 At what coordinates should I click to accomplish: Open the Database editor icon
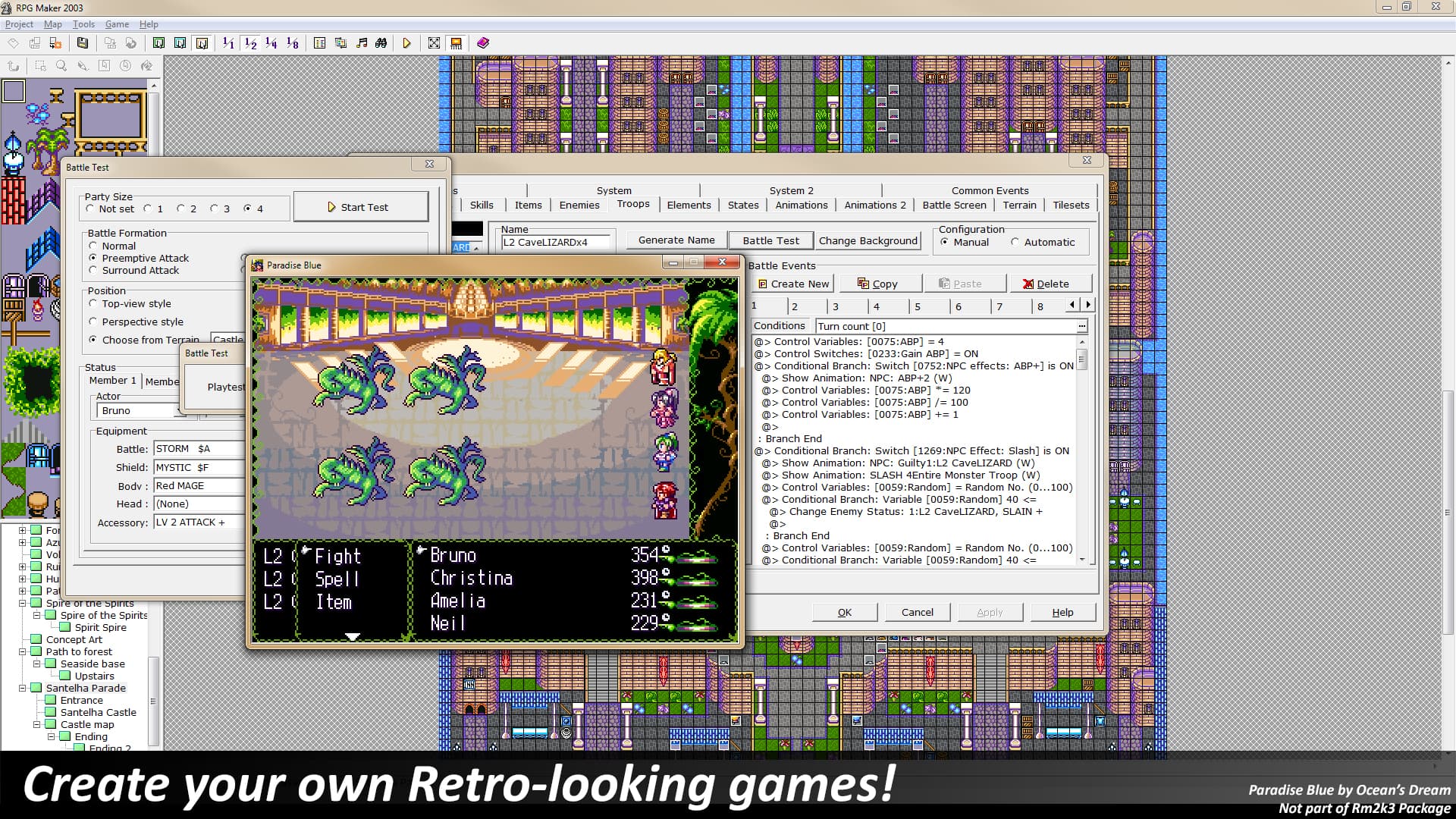click(x=321, y=43)
